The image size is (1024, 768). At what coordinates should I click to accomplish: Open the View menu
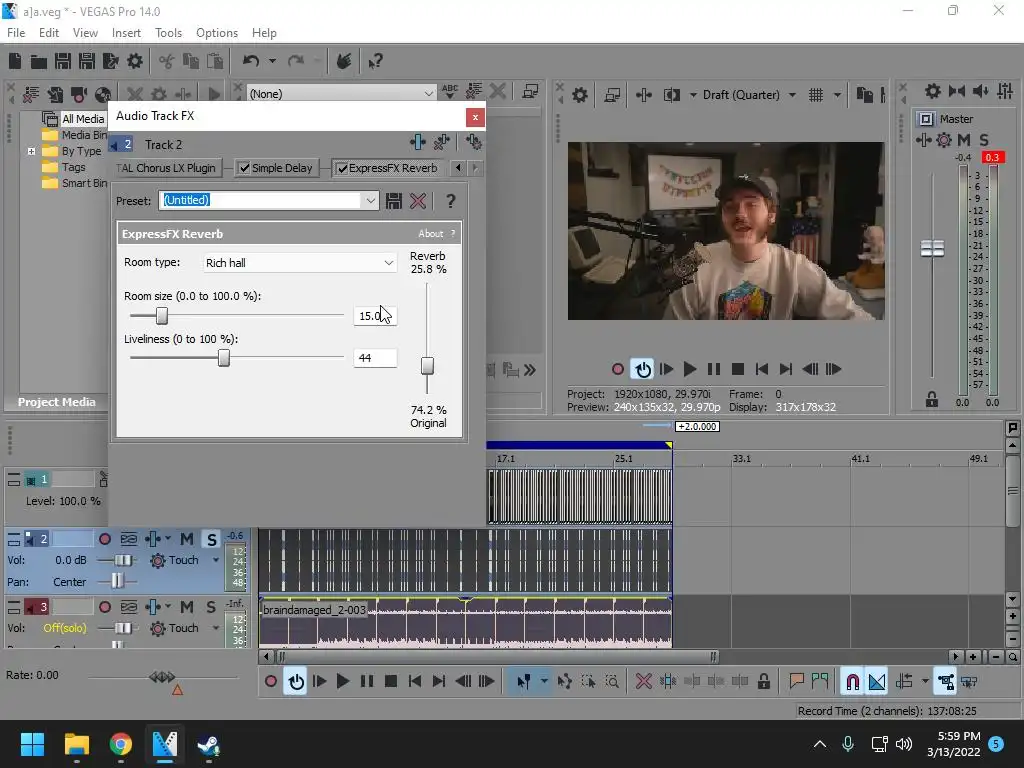pos(85,33)
